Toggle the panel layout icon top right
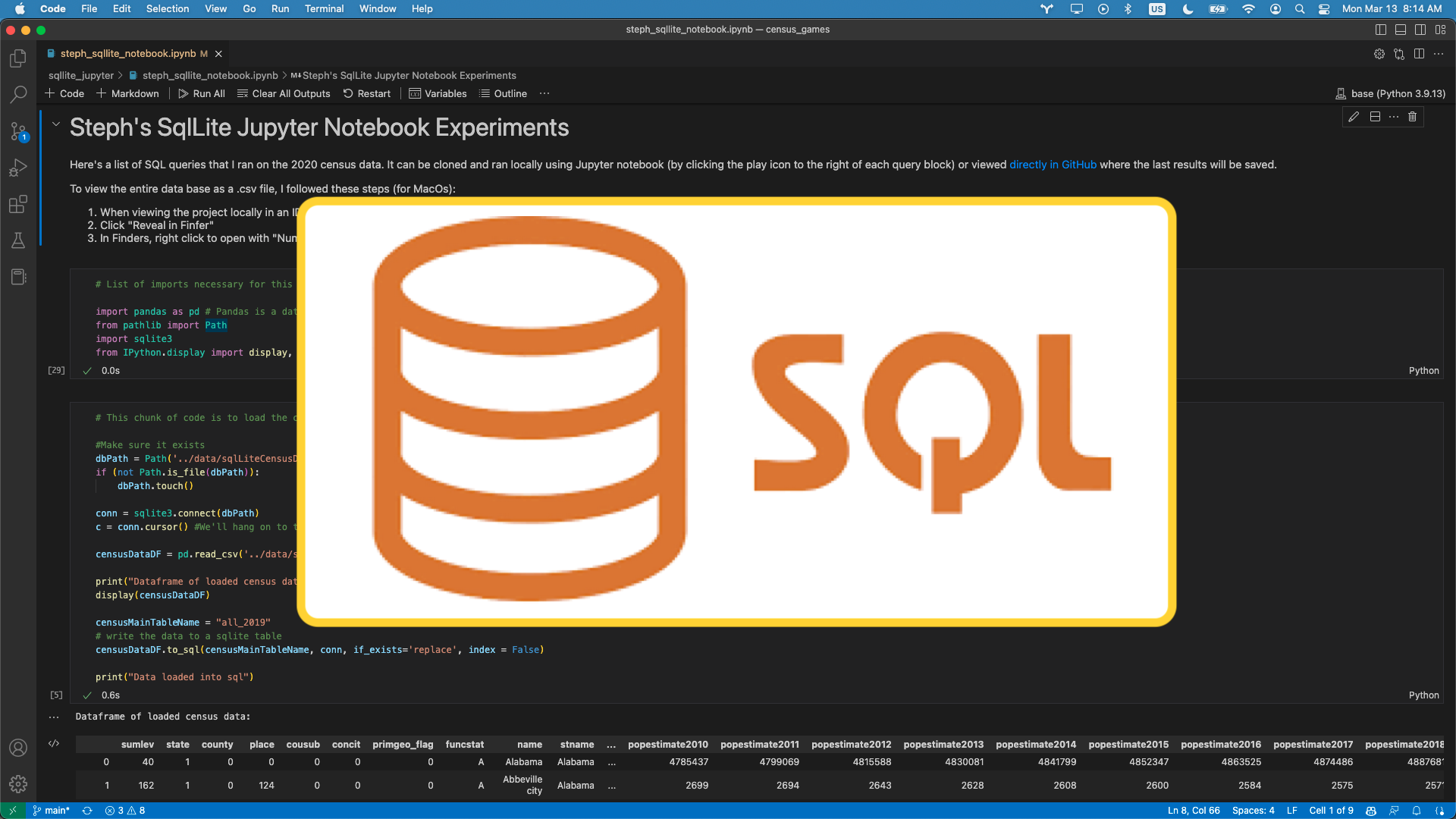1456x819 pixels. [x=1400, y=30]
